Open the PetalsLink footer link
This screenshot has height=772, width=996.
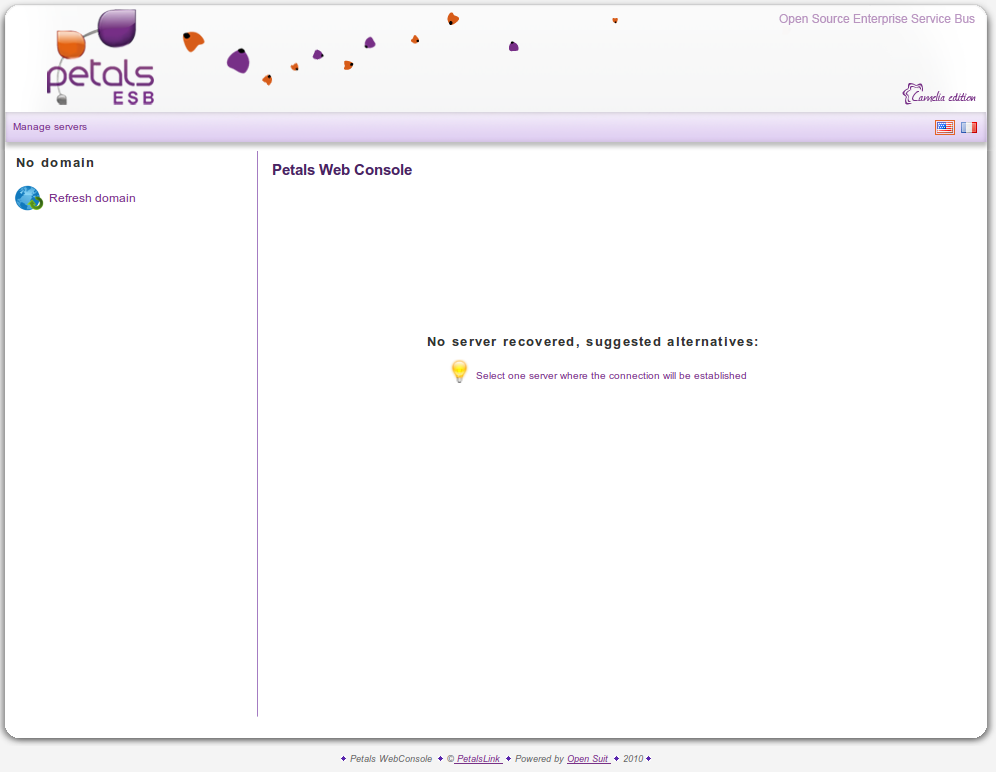tap(478, 759)
